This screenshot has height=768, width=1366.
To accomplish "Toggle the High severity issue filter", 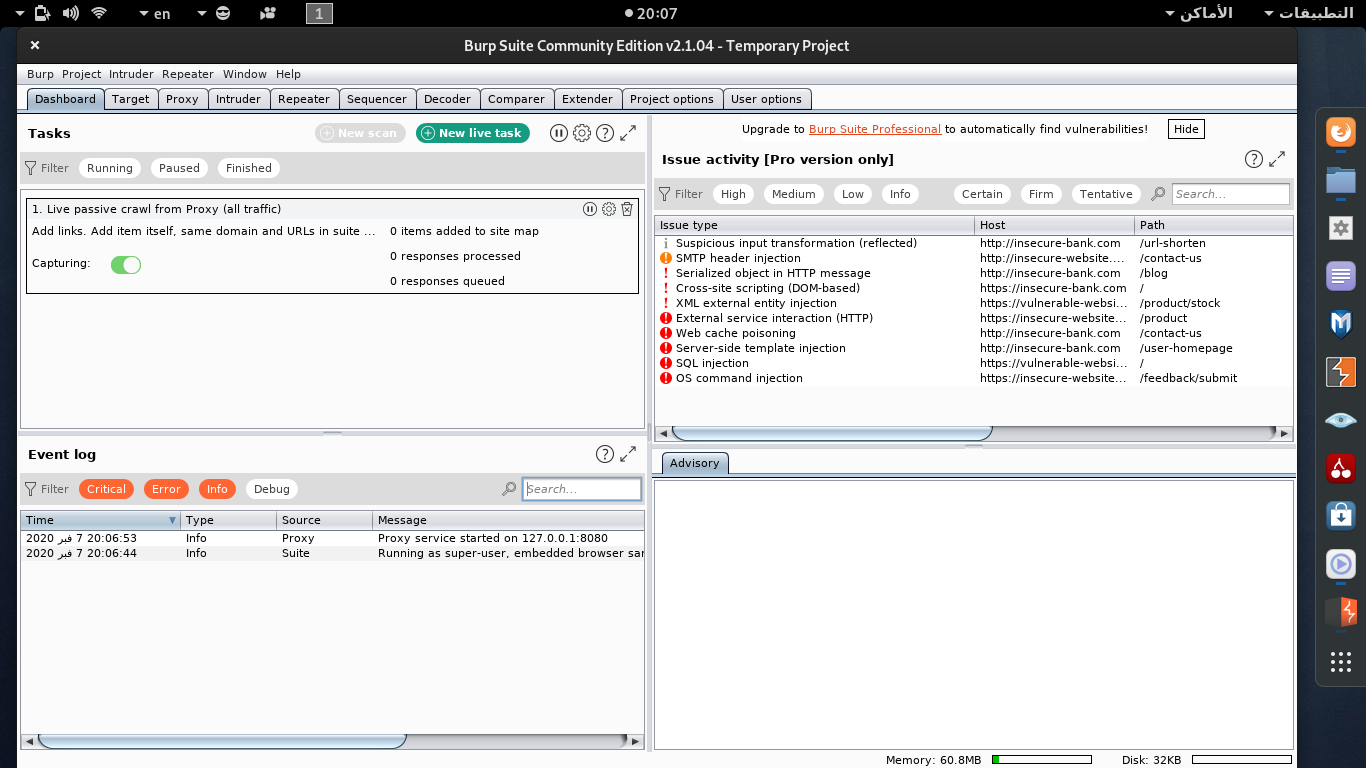I will (733, 194).
